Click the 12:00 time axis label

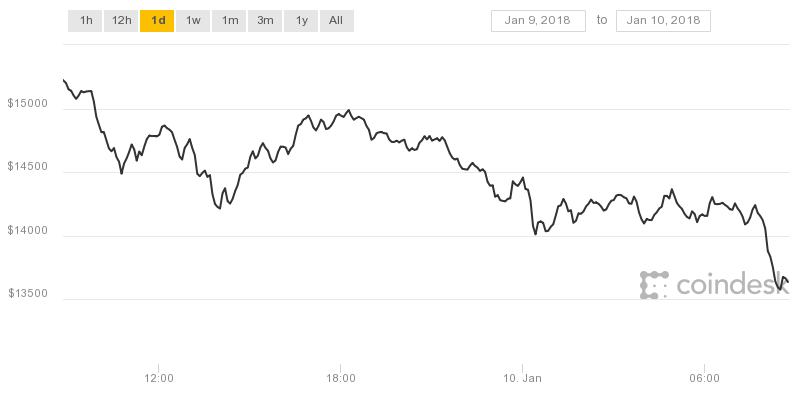(x=159, y=379)
